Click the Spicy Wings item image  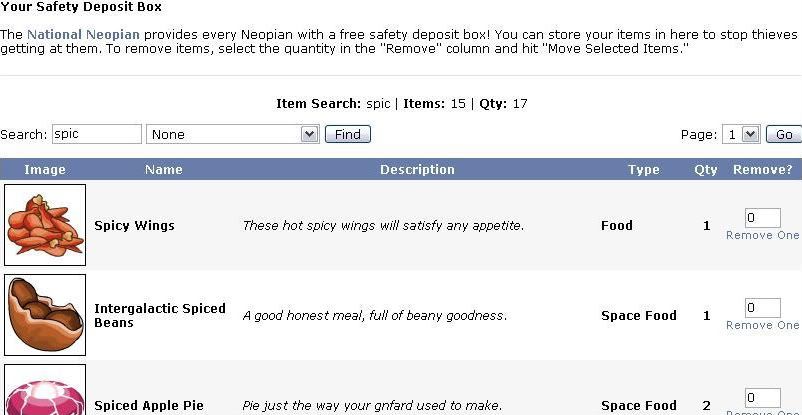45,225
